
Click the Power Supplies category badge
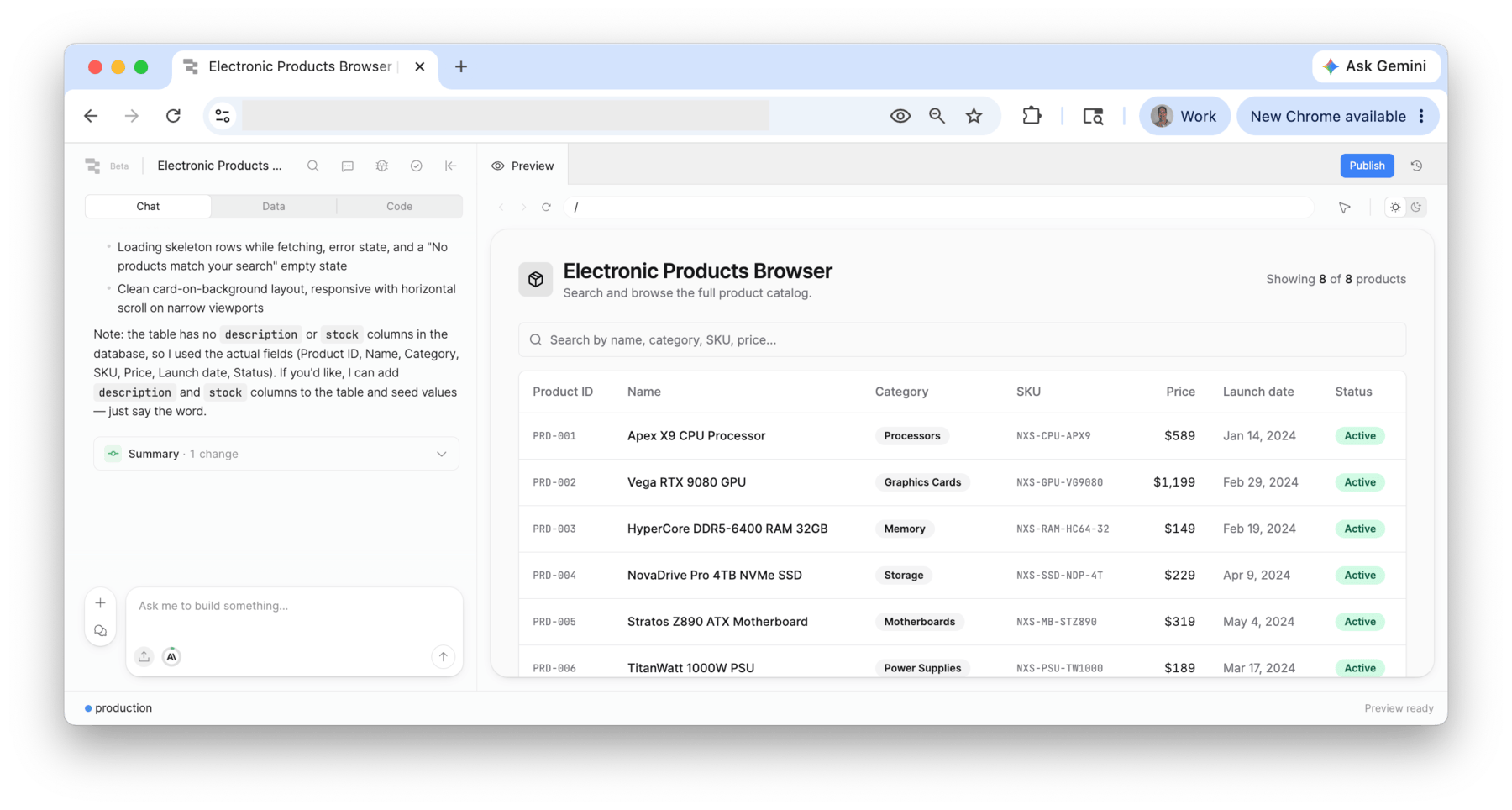(922, 668)
